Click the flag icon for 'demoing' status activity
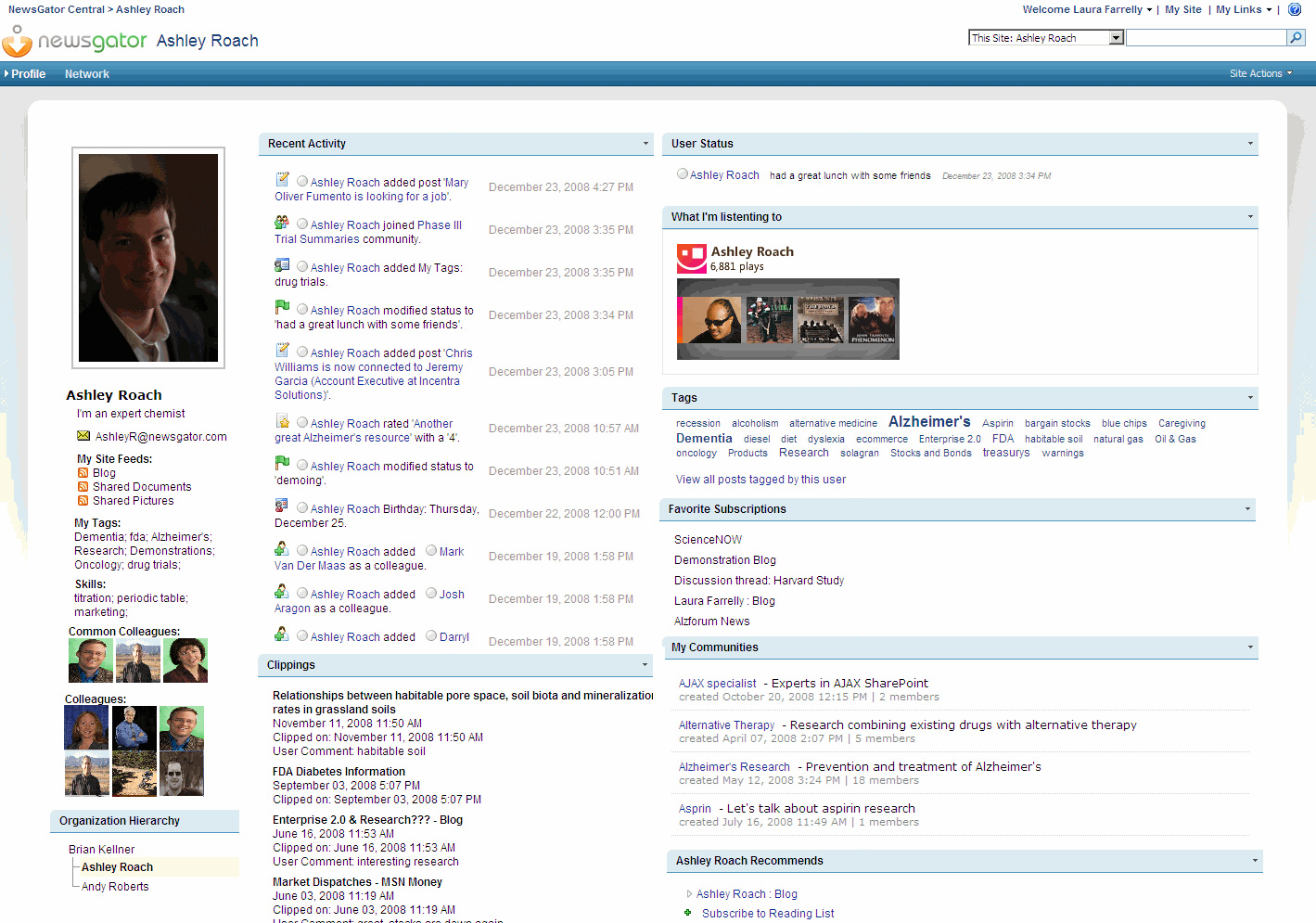The width and height of the screenshot is (1316, 923). [x=282, y=464]
